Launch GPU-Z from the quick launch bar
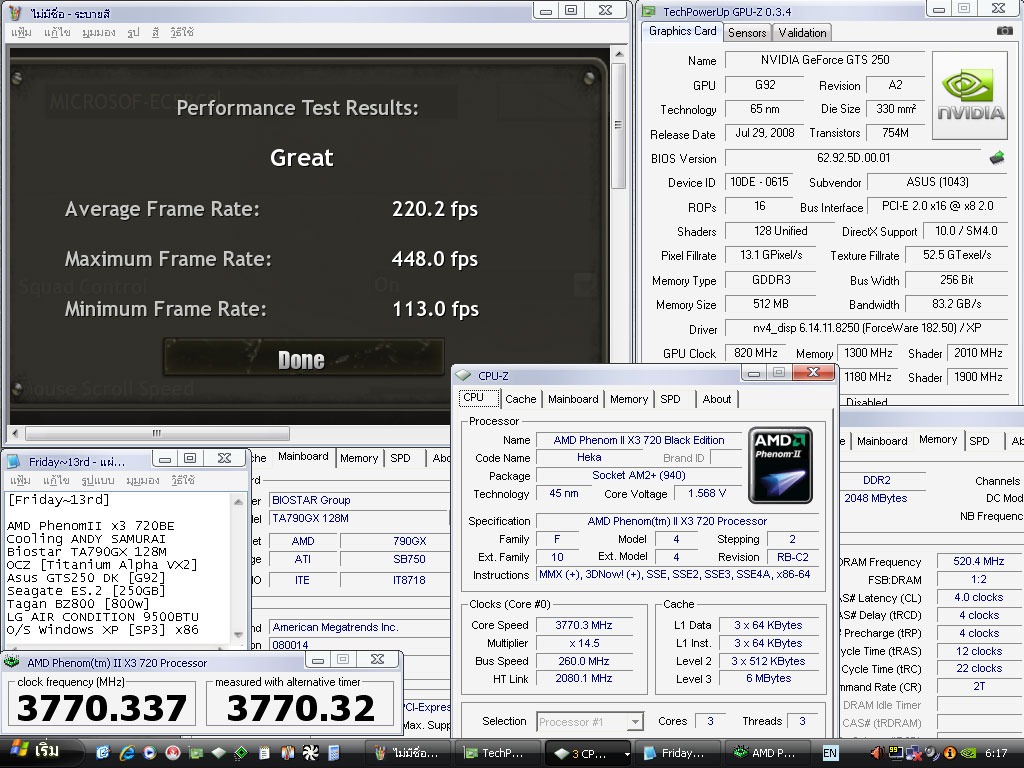This screenshot has height=768, width=1024. (195, 753)
